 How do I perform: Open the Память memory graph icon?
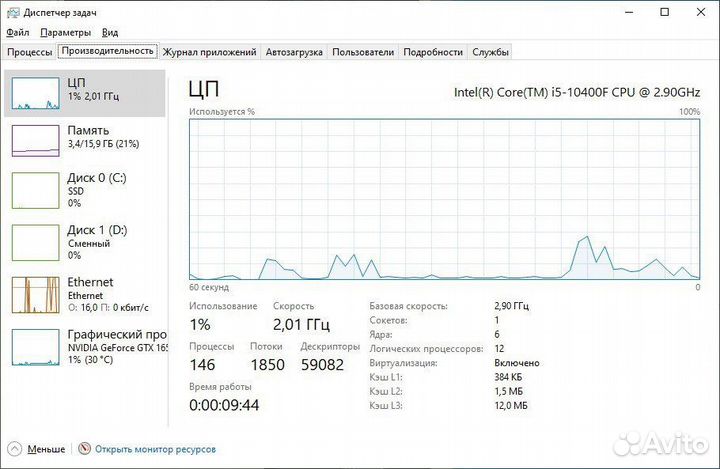coord(35,140)
